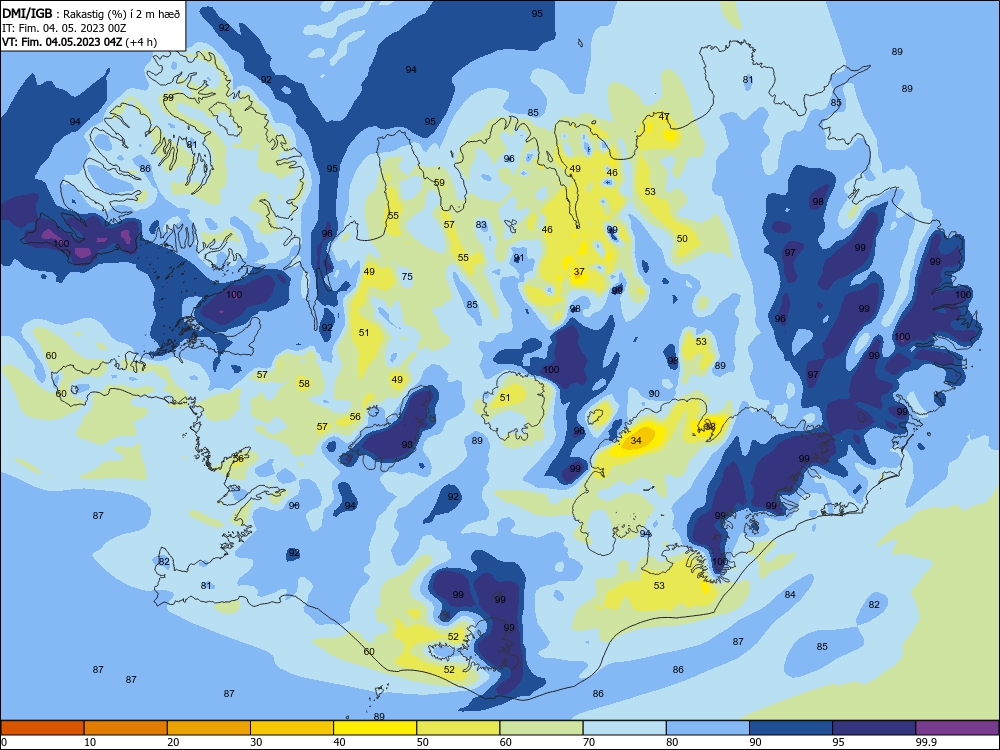Click the '37' humidity value on the map

click(578, 272)
